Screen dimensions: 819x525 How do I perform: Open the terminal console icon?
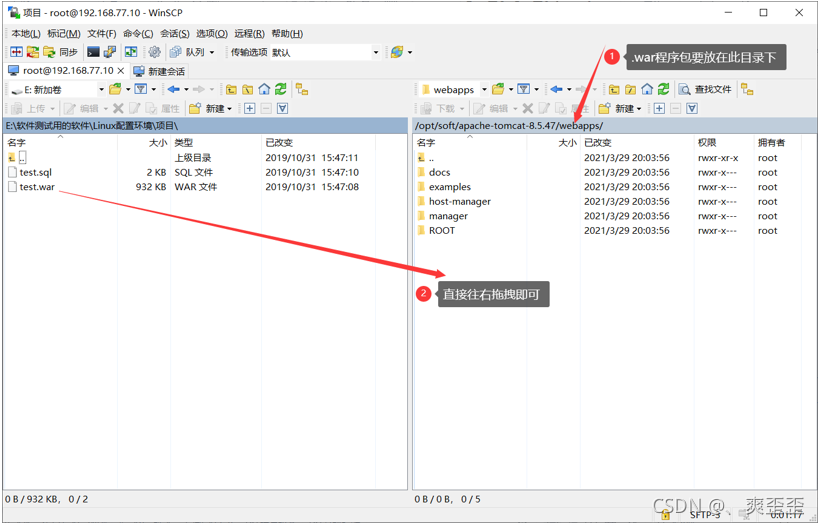click(x=93, y=52)
